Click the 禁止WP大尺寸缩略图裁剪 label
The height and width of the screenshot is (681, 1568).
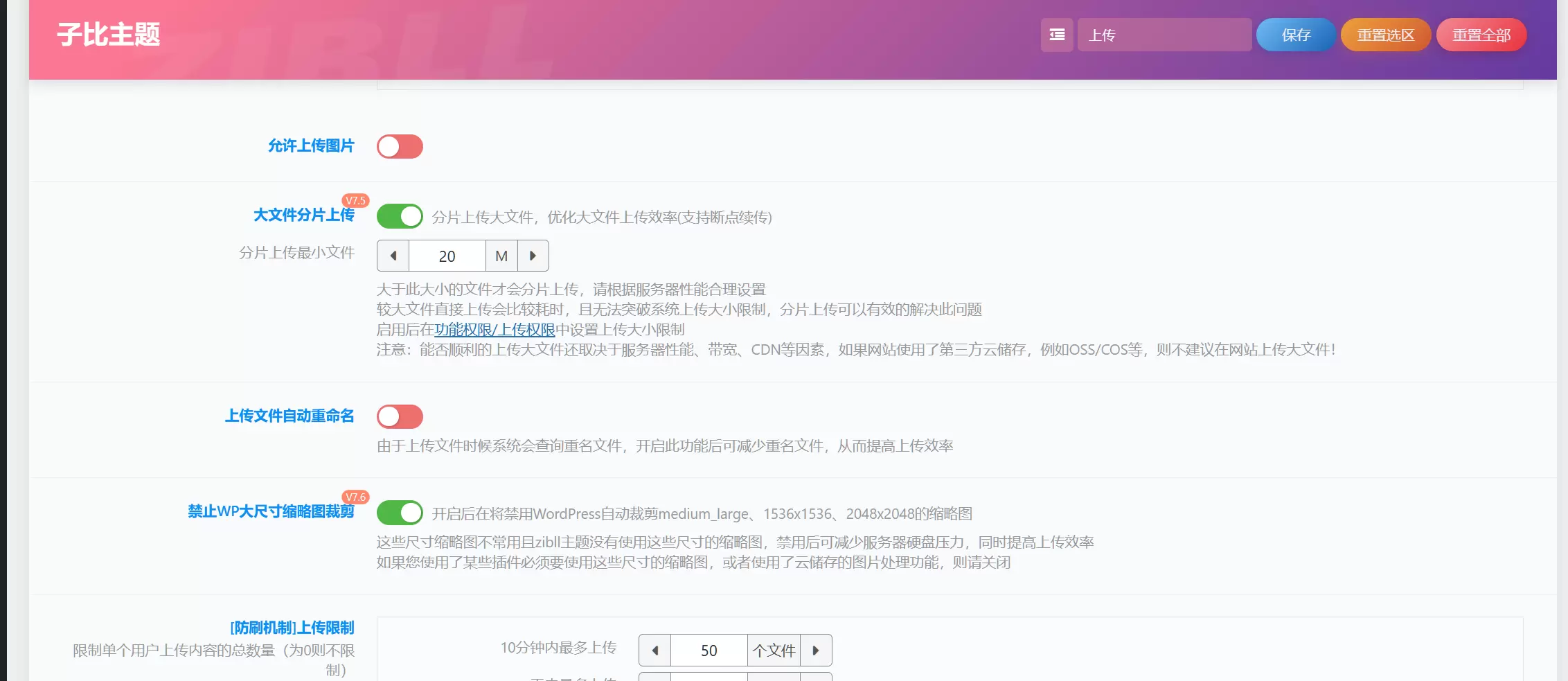271,511
